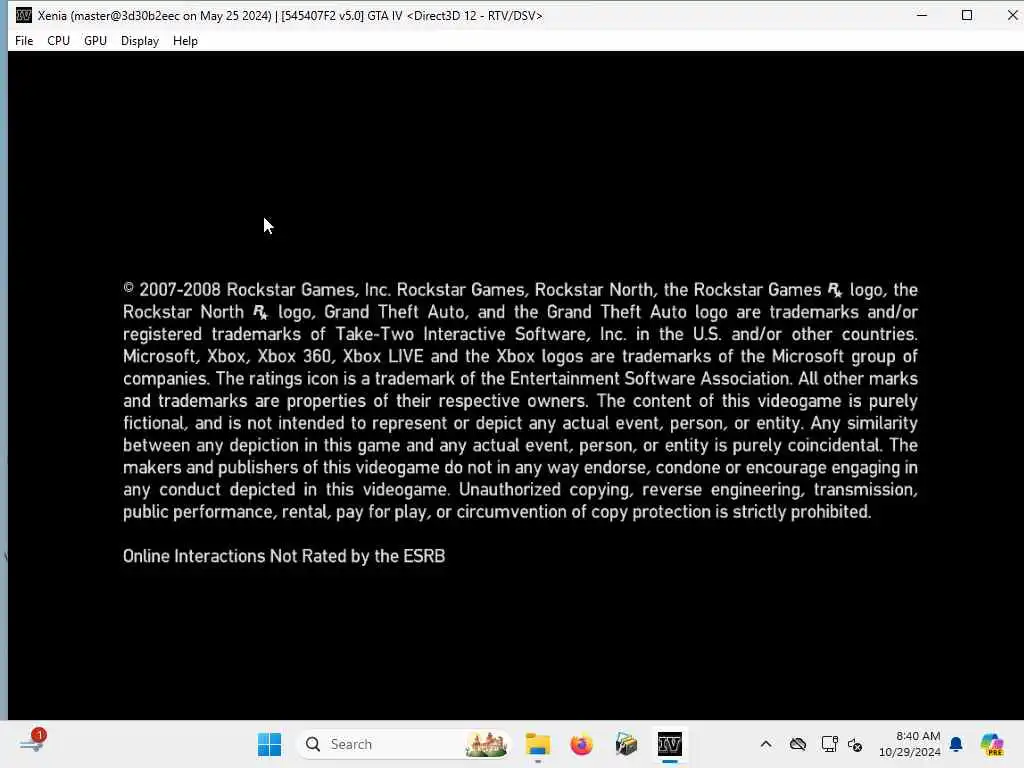Click the Xenia window title text

tap(290, 16)
